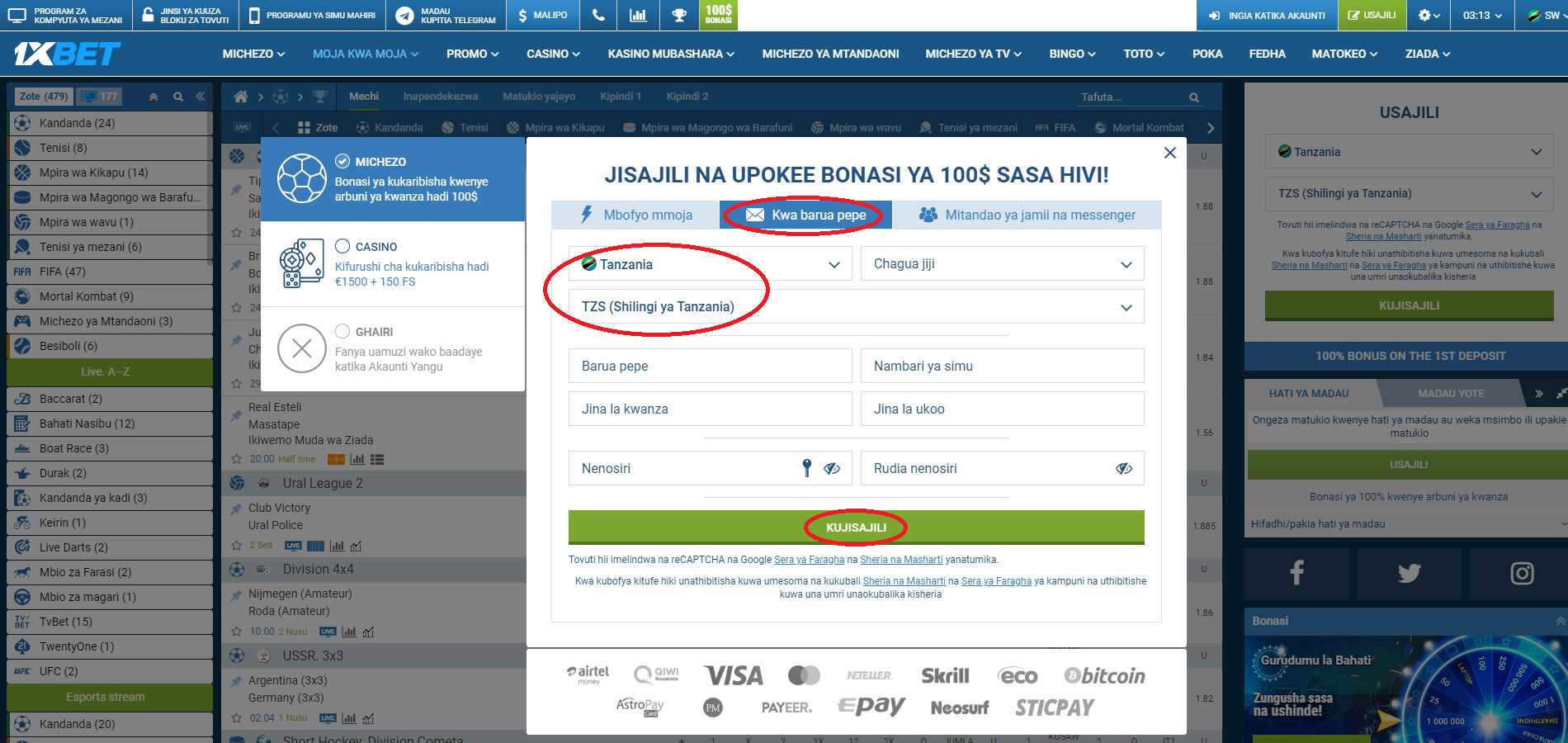Select the GHAIRI bonus radio option

point(342,331)
